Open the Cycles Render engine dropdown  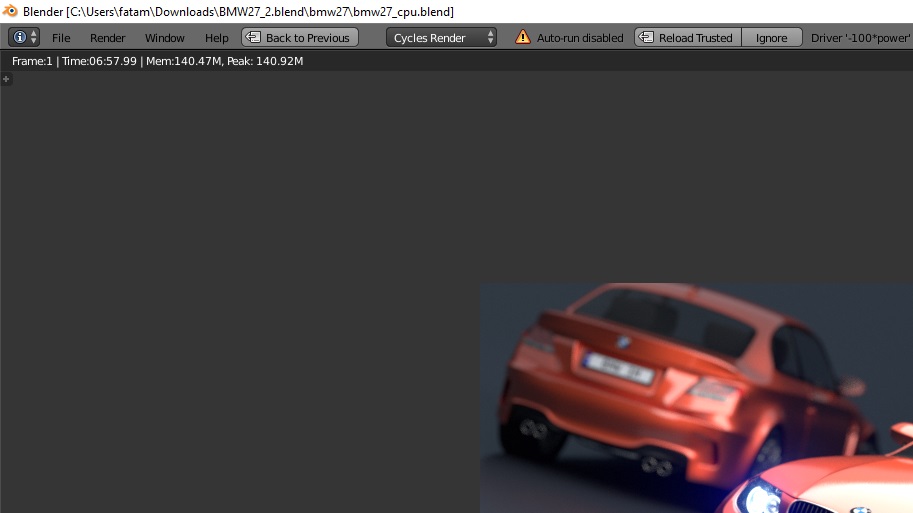coord(441,37)
